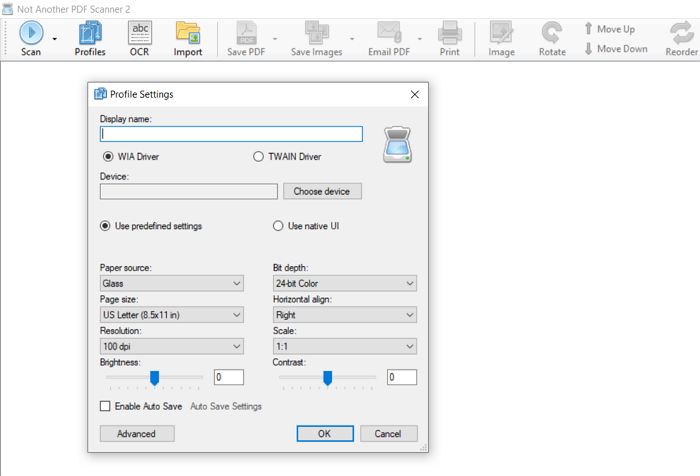This screenshot has height=476, width=700.
Task: Open the Scan dropdown arrow
Action: coord(54,39)
